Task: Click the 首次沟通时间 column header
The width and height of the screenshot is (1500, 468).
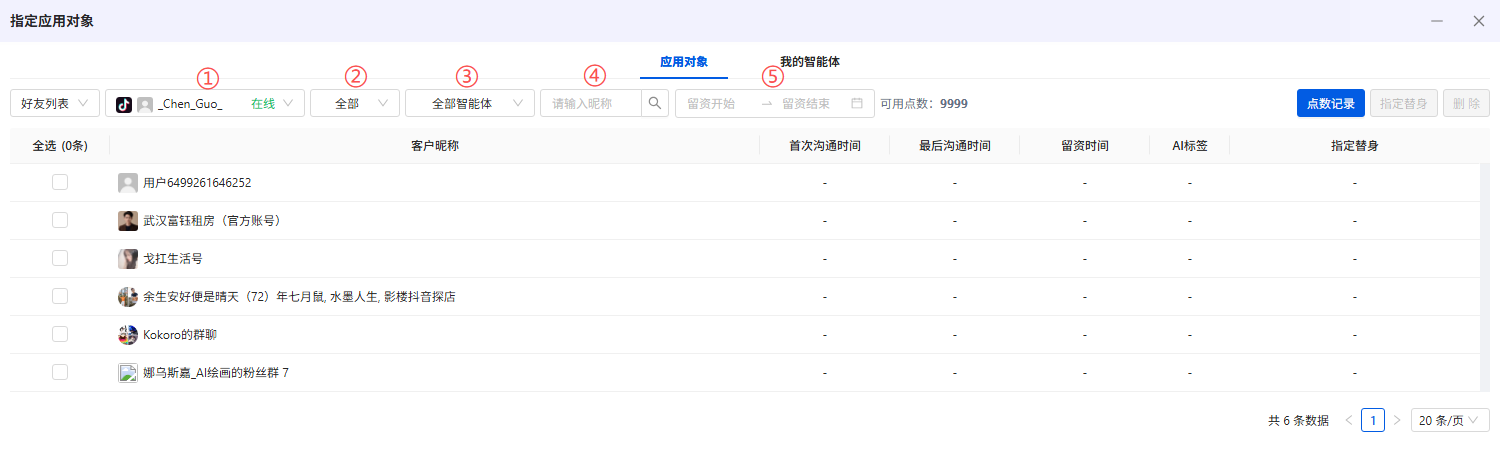Action: pos(825,146)
